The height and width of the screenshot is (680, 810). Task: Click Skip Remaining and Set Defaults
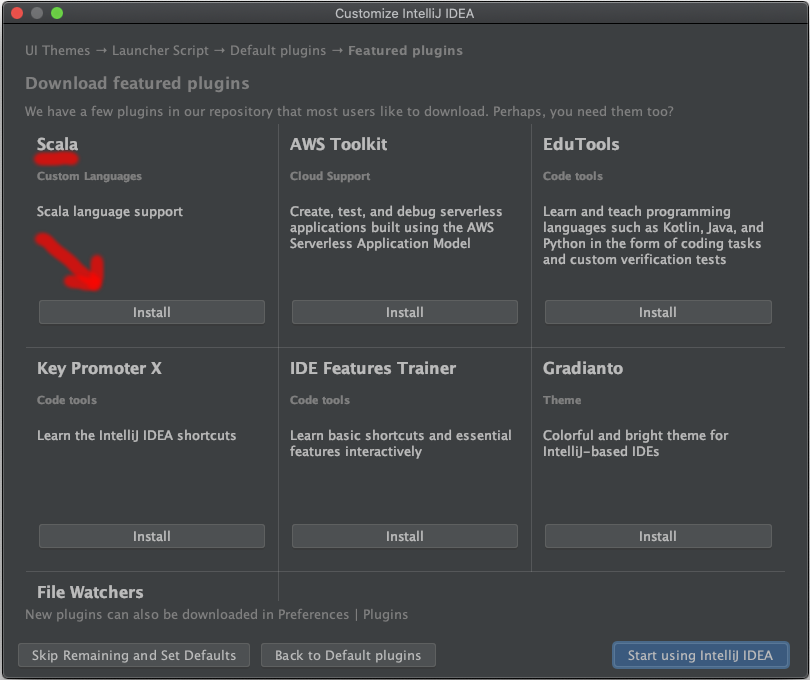coord(134,655)
